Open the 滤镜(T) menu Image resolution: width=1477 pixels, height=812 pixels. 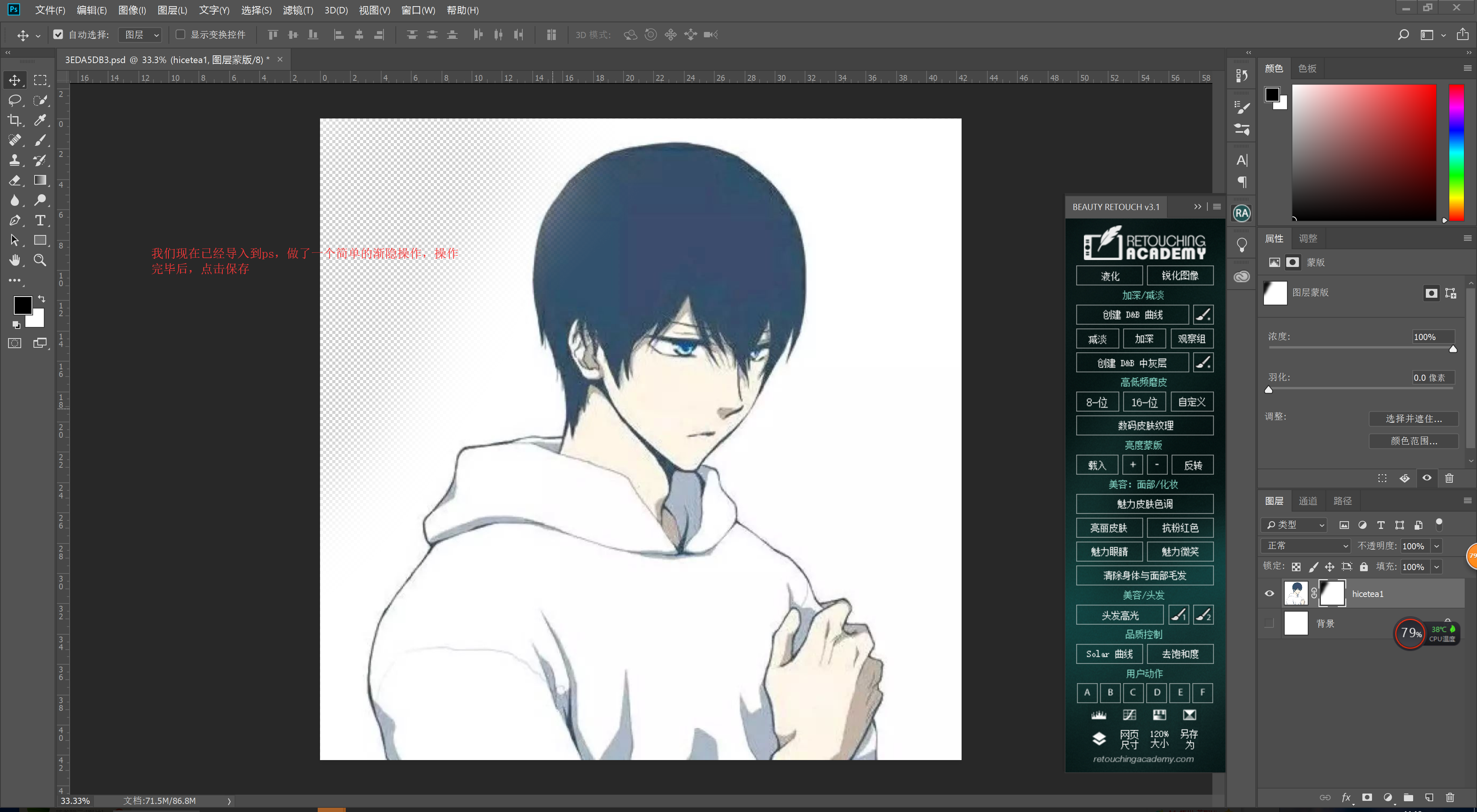[x=298, y=10]
